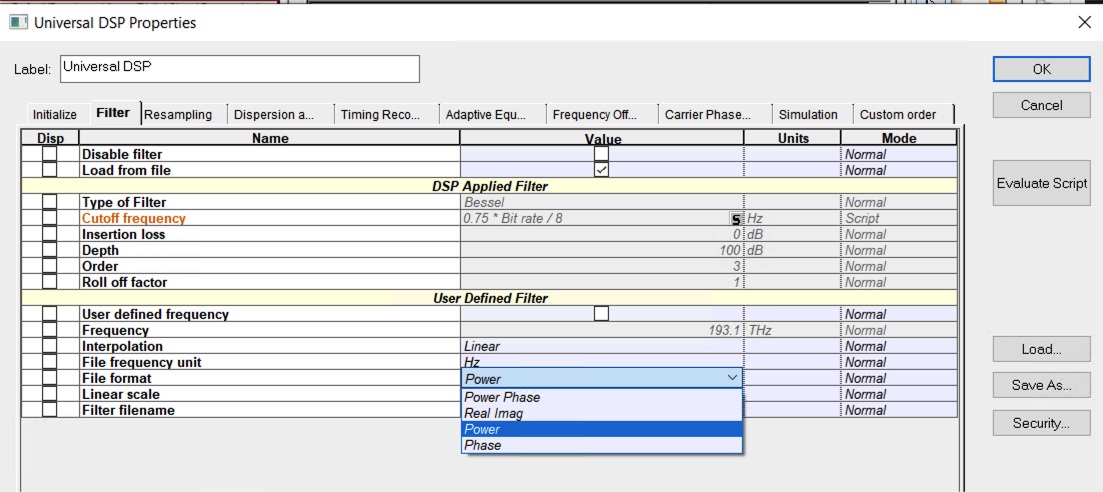Click the Save As... button
This screenshot has height=492, width=1103.
(x=1042, y=386)
